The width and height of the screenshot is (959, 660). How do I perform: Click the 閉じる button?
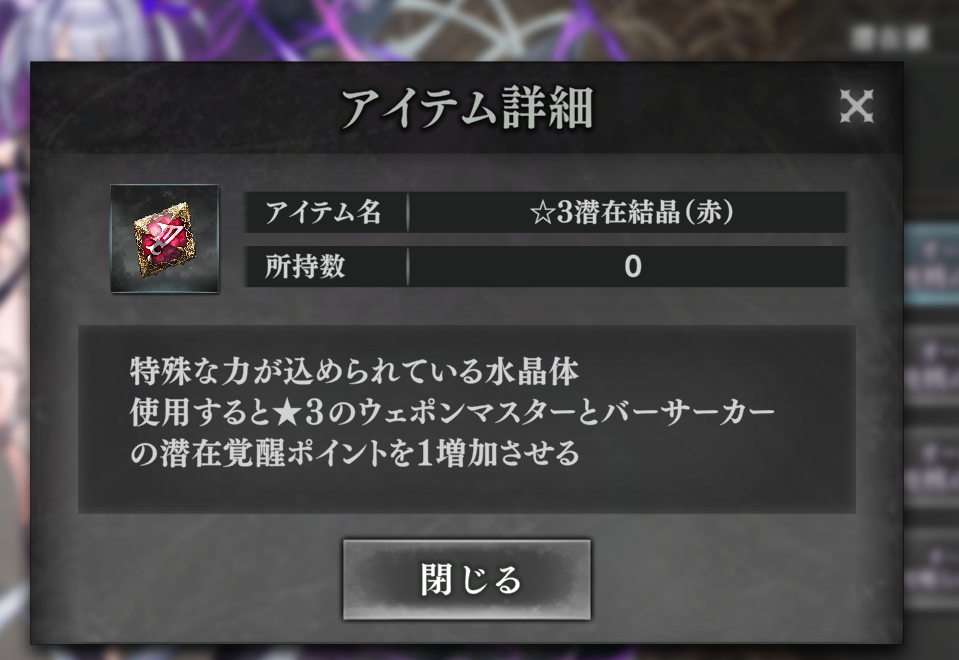[467, 579]
